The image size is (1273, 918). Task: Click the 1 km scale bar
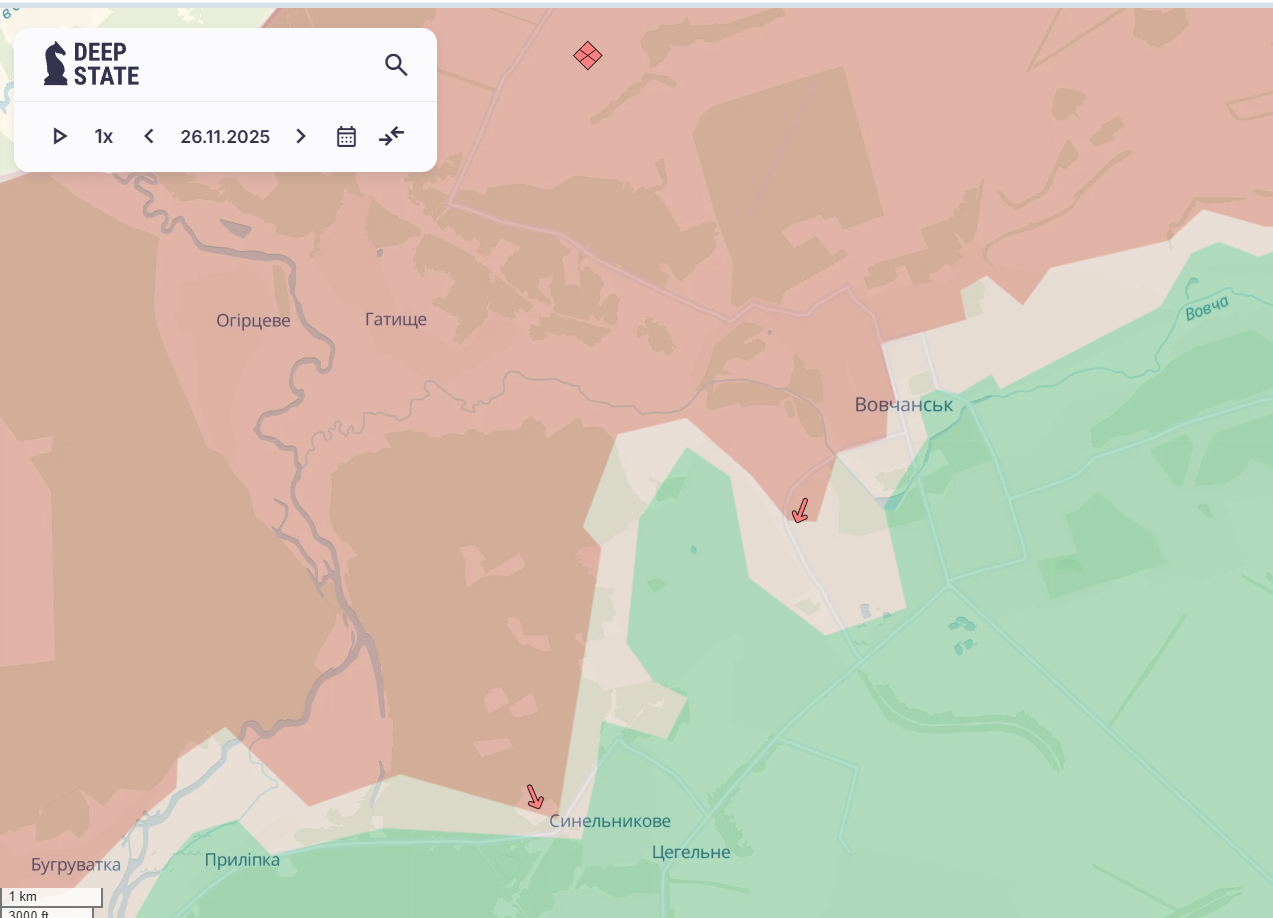[50, 896]
